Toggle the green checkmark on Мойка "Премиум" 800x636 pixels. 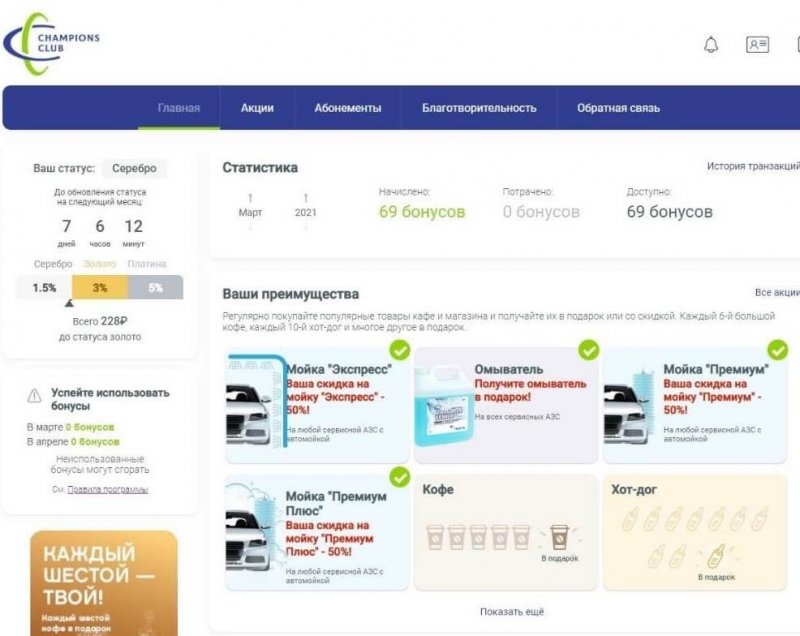pos(777,350)
